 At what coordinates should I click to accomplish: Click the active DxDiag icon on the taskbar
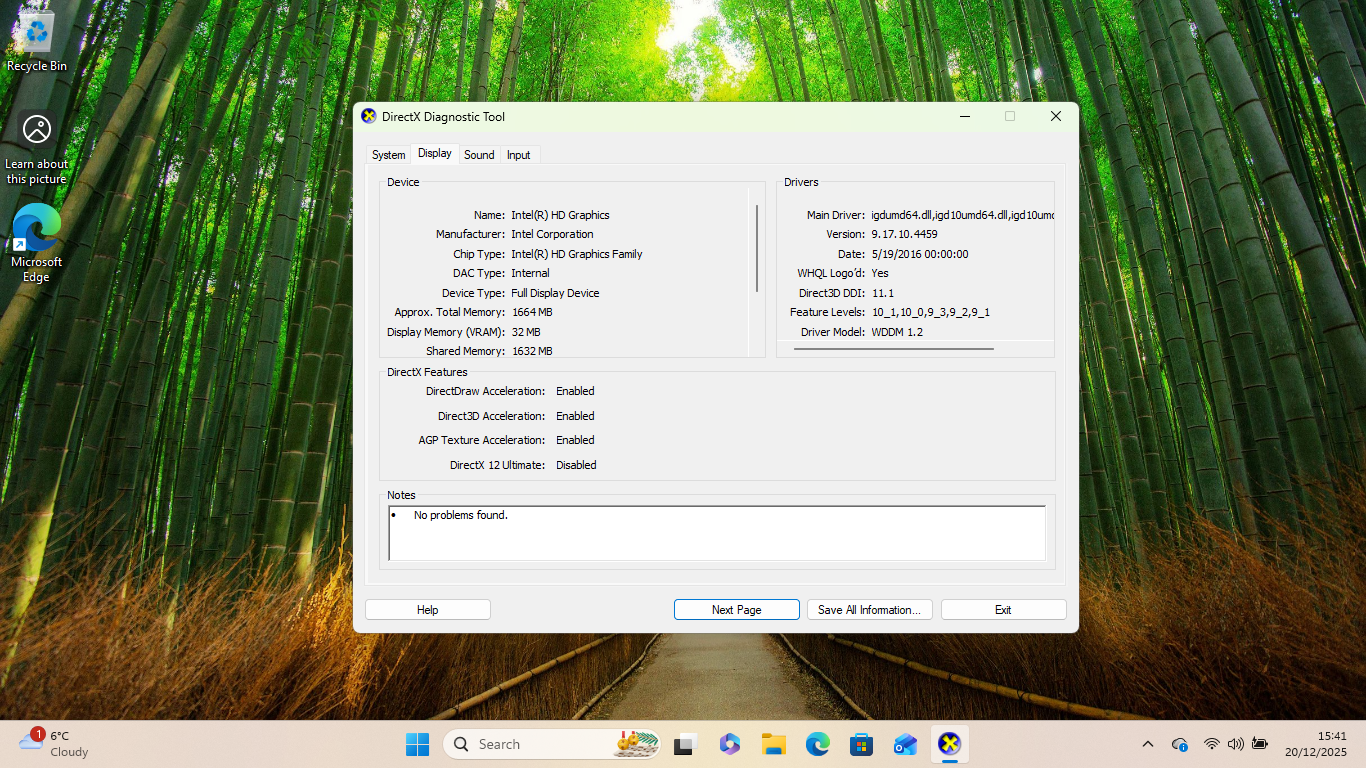[x=949, y=744]
